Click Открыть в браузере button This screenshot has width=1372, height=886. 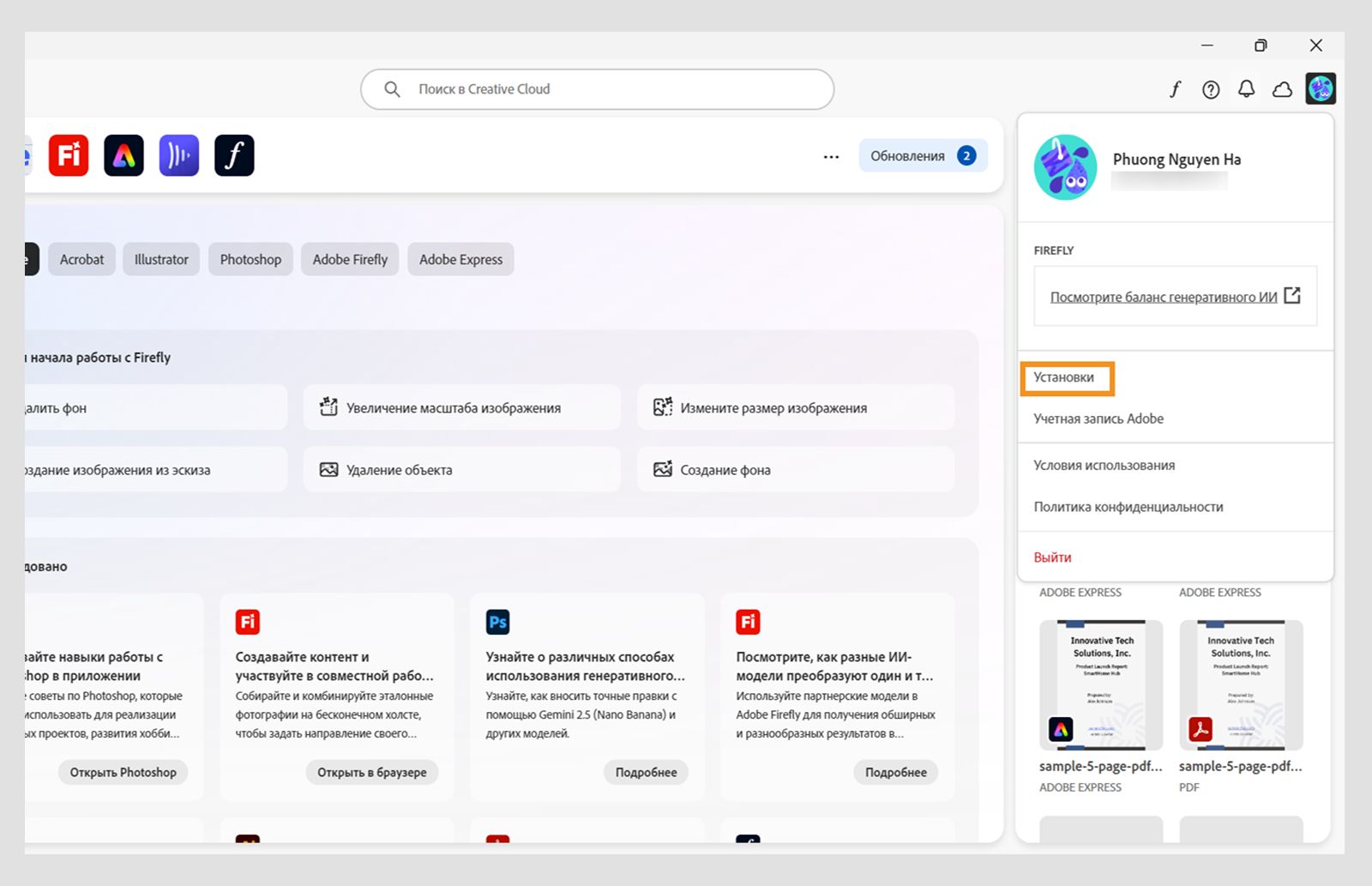pos(372,772)
